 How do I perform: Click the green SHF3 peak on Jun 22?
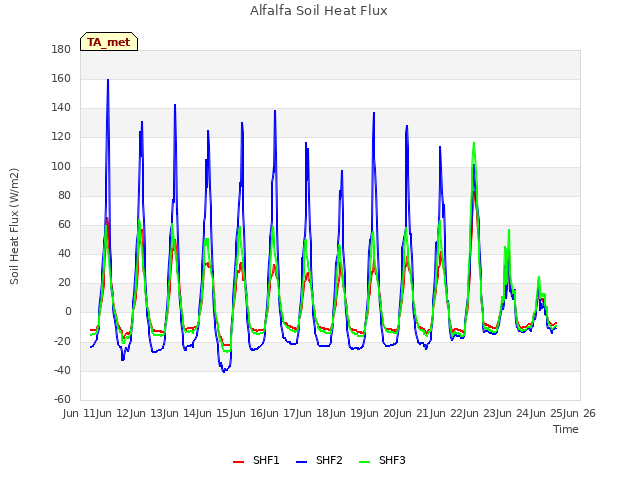[x=474, y=143]
